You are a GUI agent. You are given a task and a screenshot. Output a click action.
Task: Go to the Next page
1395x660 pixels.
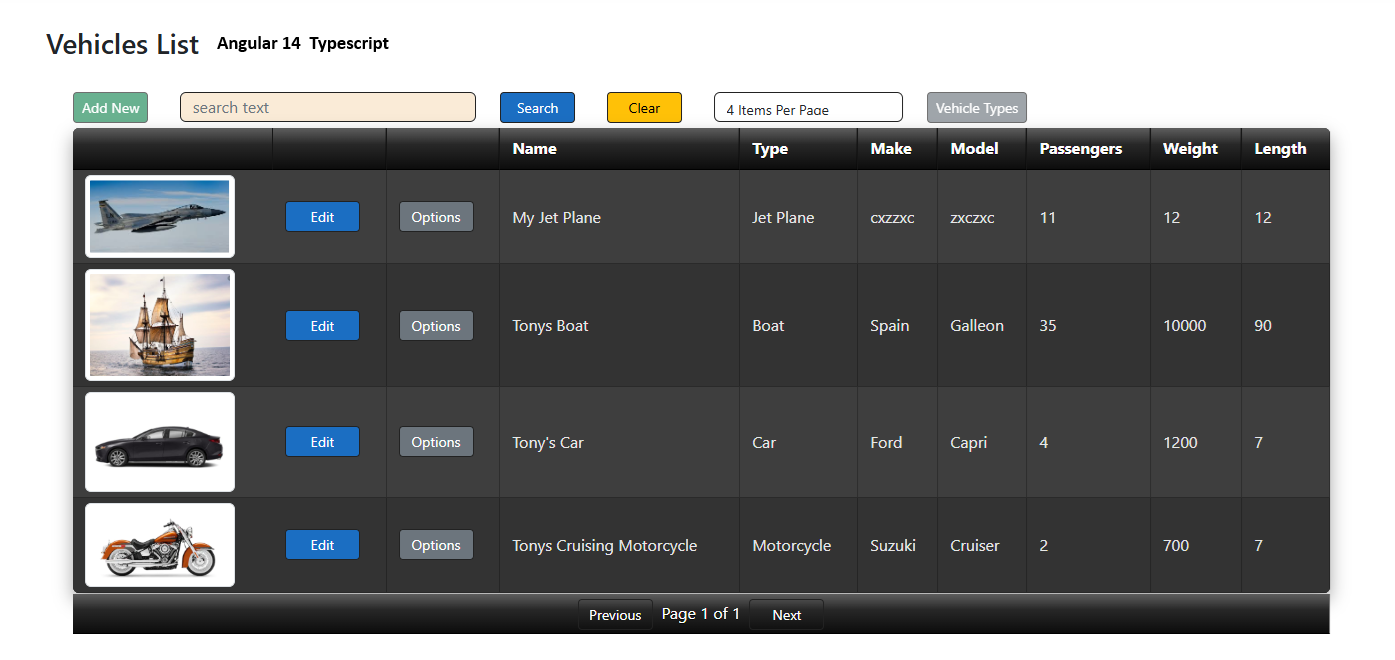click(x=786, y=615)
